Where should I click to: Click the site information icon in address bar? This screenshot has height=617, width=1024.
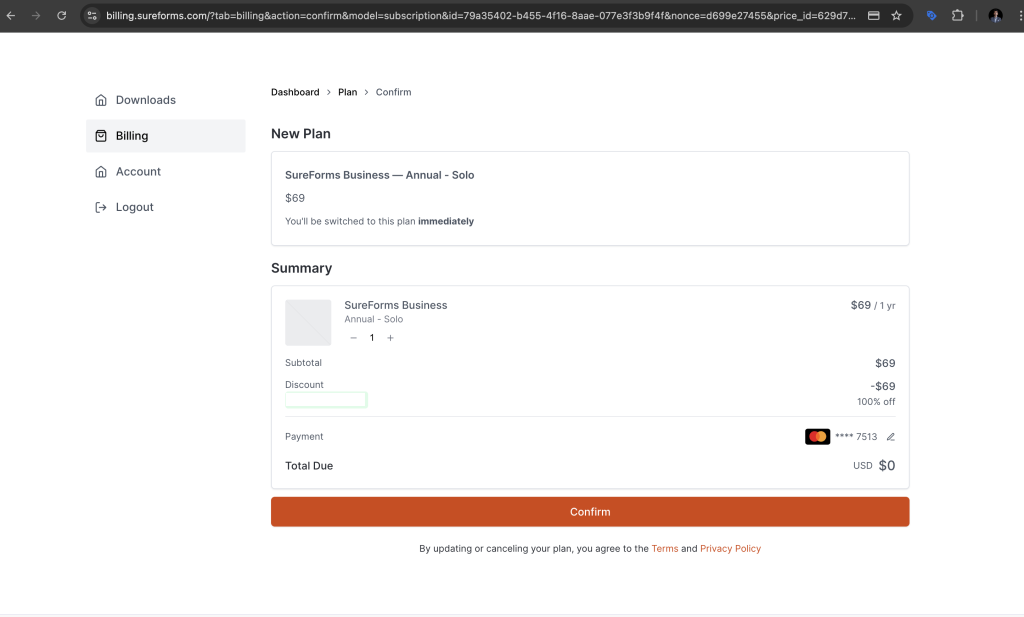coord(92,16)
